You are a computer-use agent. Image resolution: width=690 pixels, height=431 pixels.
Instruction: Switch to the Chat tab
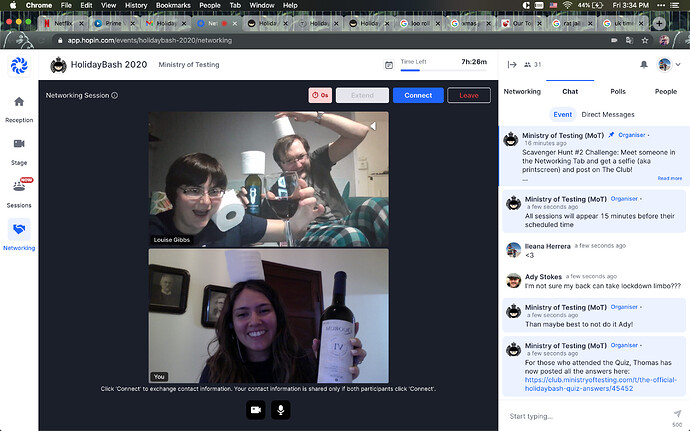570,92
